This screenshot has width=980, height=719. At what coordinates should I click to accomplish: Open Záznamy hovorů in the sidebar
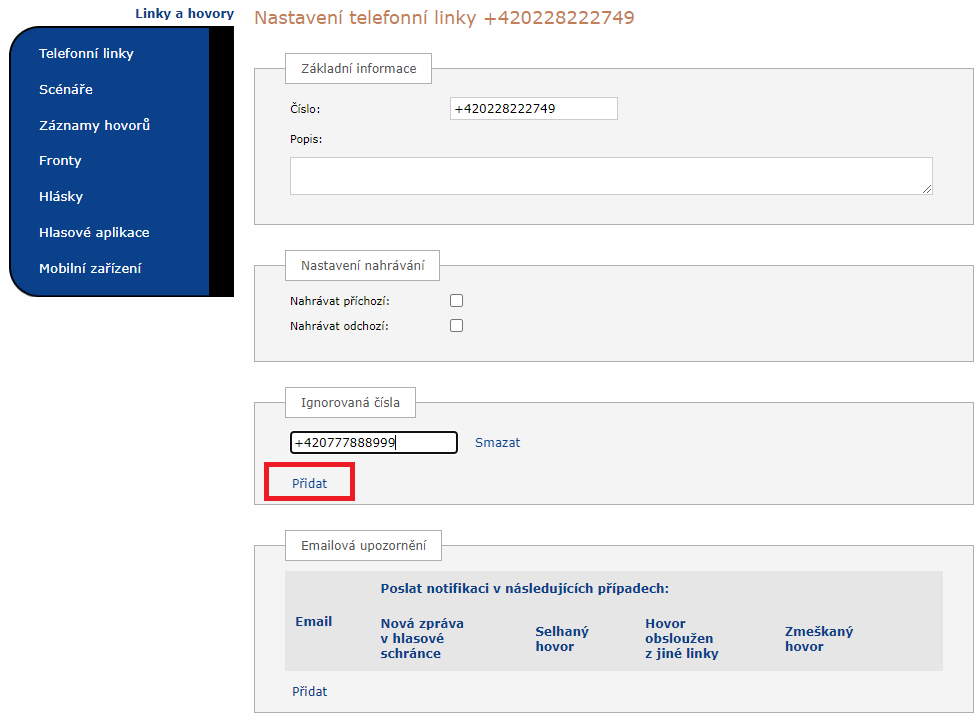pyautogui.click(x=94, y=125)
